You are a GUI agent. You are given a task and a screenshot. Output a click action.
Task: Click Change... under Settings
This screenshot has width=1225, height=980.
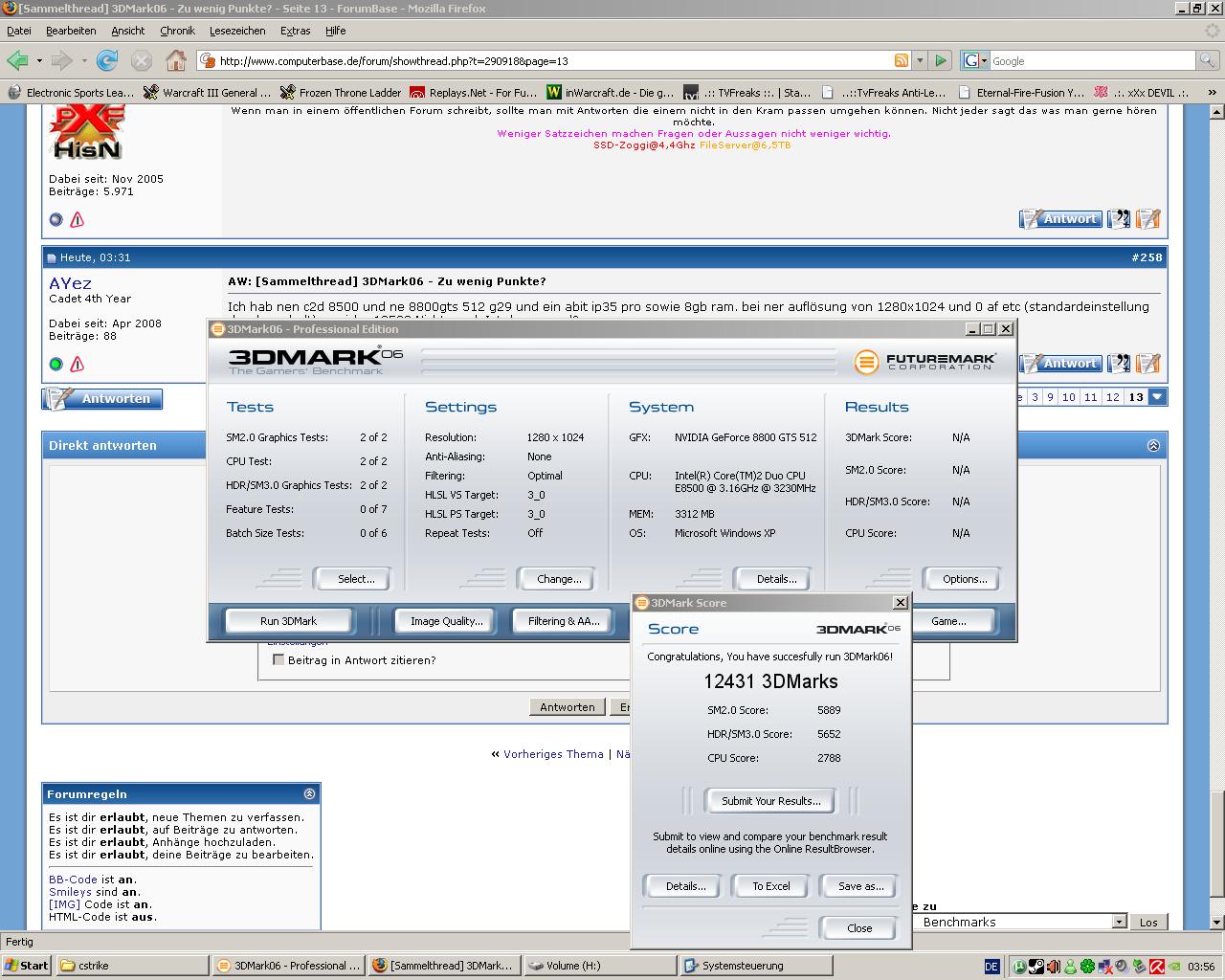559,579
